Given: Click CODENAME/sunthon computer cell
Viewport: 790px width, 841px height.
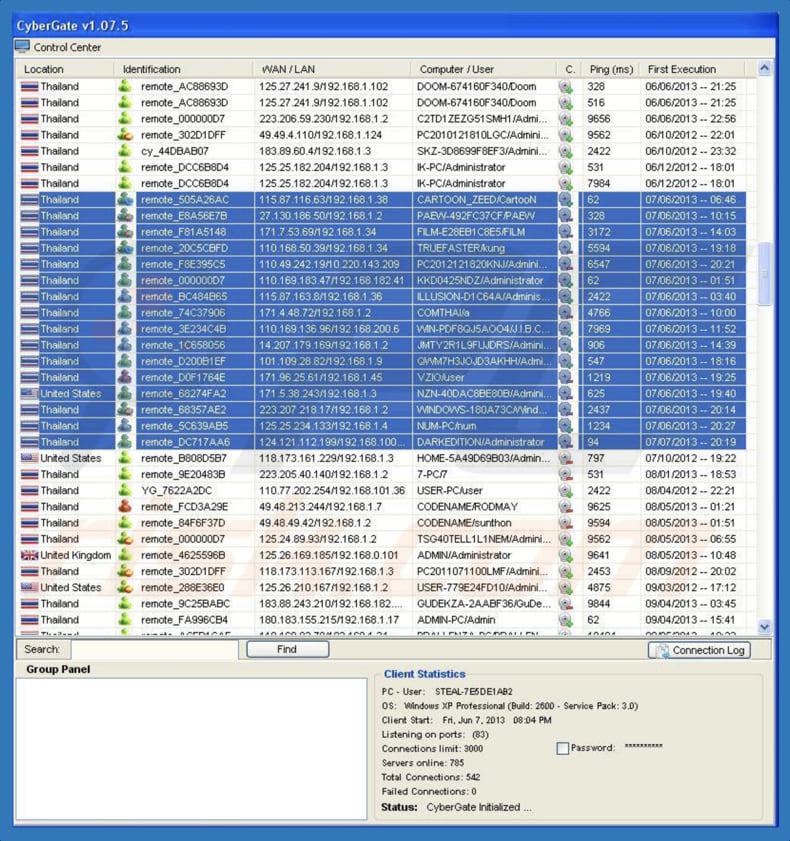Looking at the screenshot, I should [464, 522].
